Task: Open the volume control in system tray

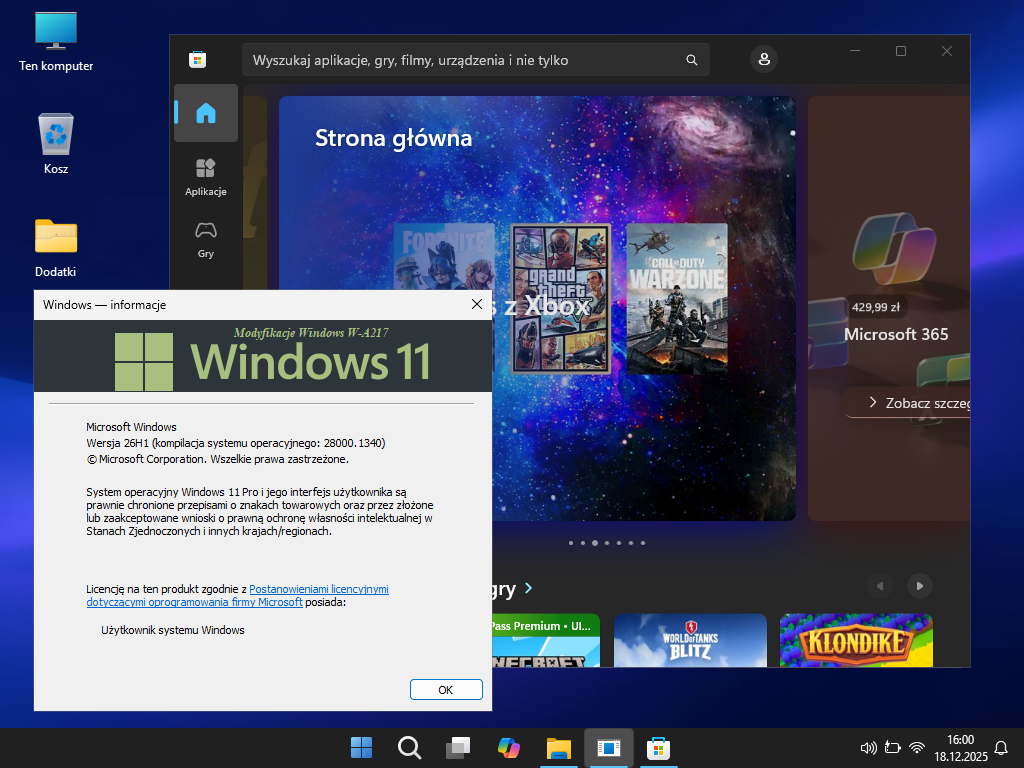Action: tap(868, 747)
